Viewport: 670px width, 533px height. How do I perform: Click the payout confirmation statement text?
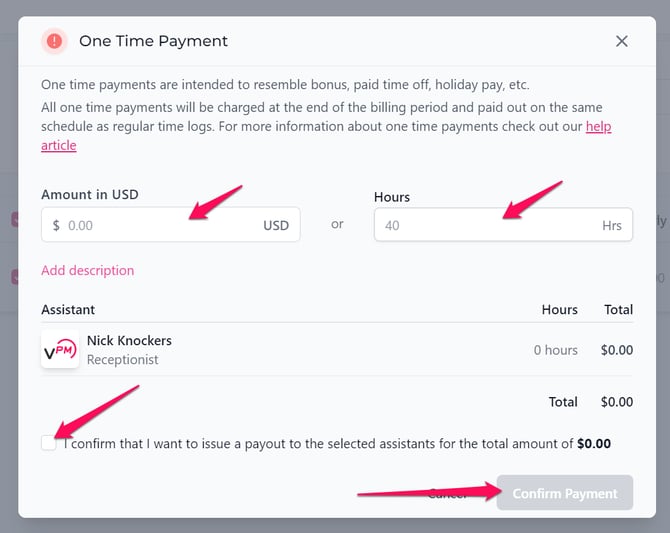point(320,443)
